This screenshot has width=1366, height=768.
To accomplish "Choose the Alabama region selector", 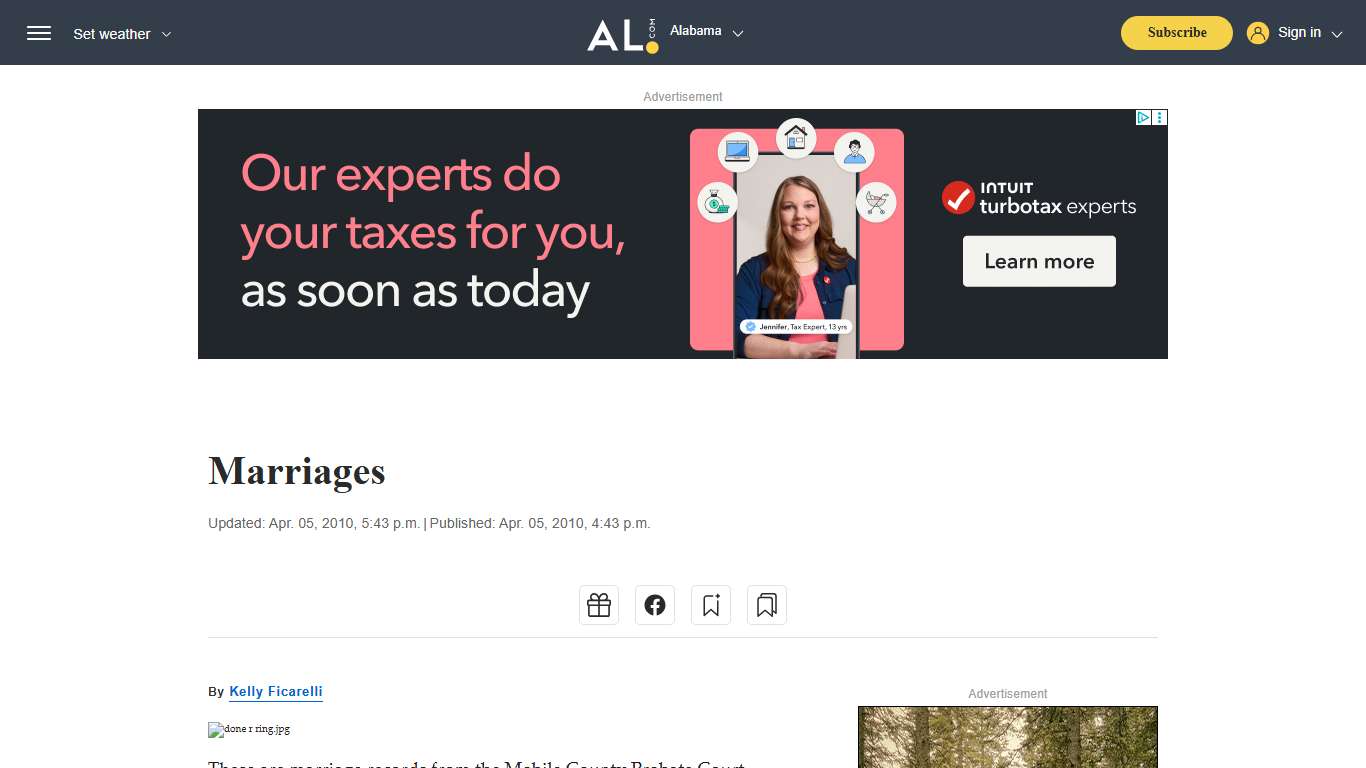I will (695, 31).
